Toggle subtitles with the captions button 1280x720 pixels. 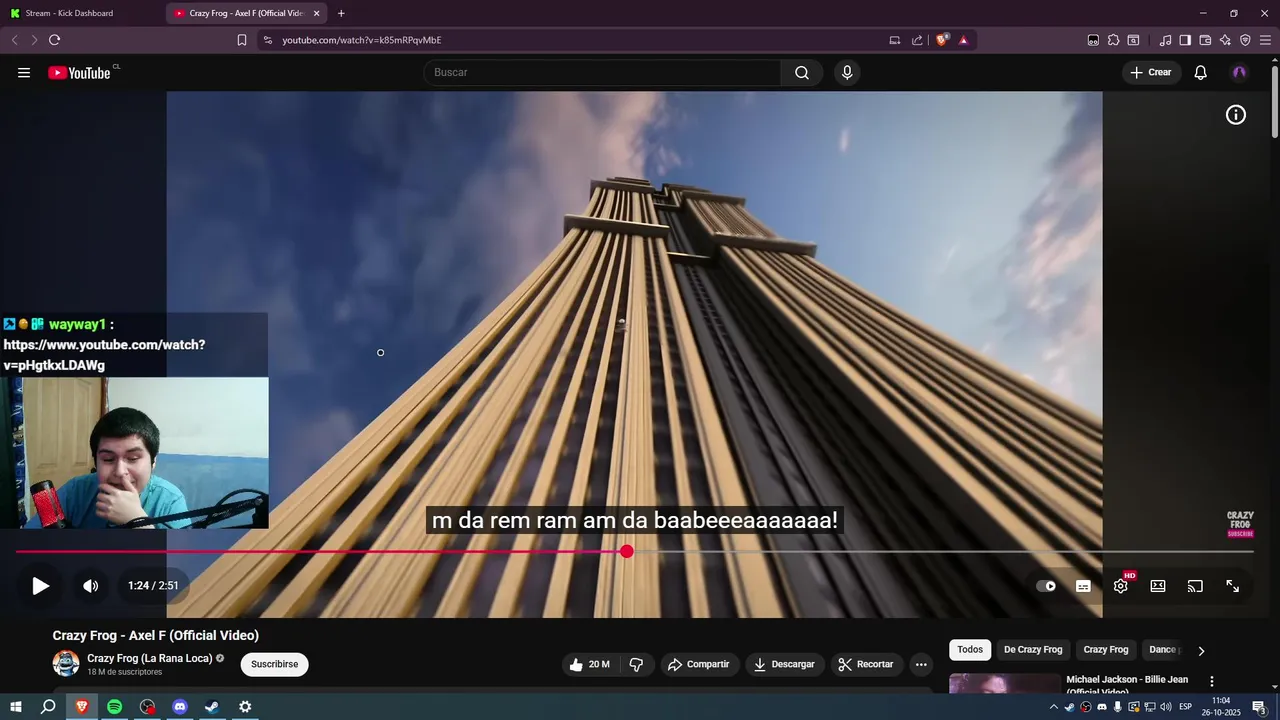click(1083, 586)
